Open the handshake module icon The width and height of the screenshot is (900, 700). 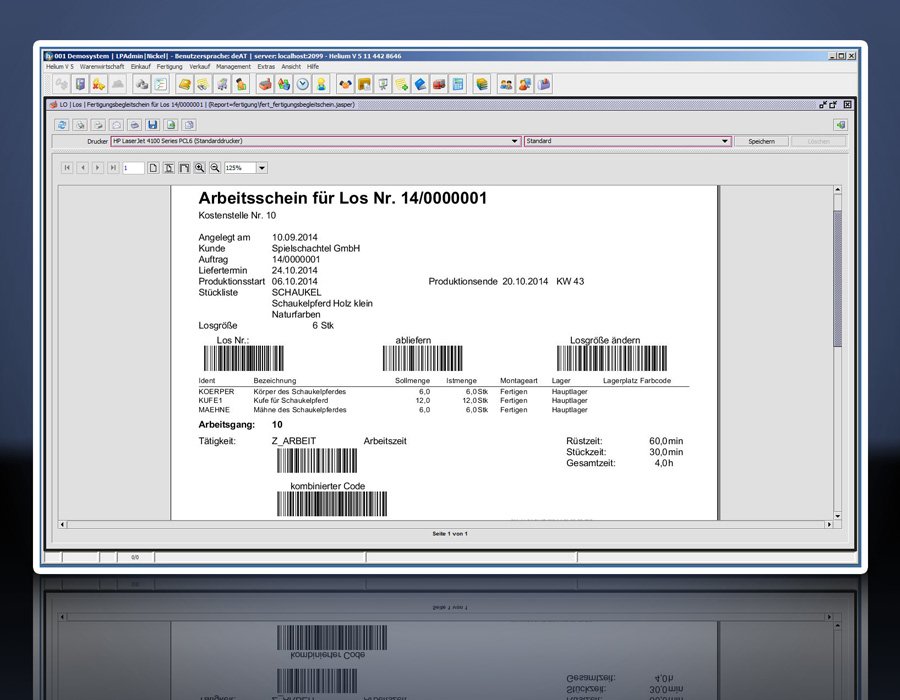345,84
